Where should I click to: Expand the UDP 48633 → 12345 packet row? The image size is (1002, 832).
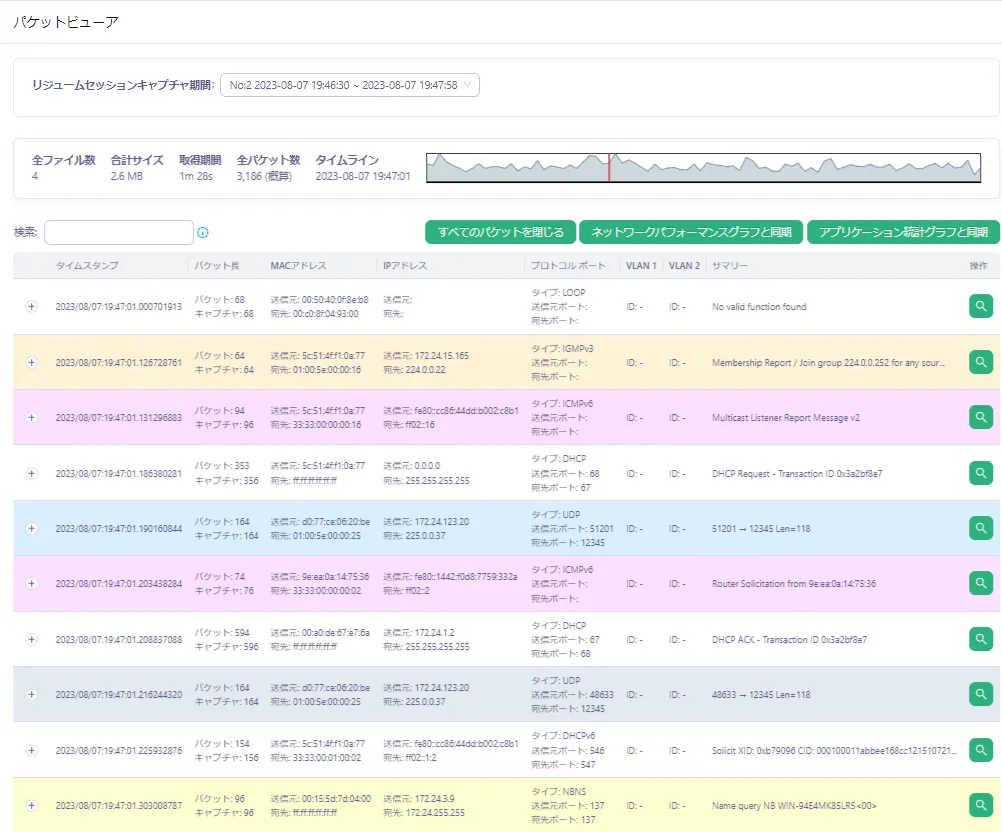click(x=31, y=695)
